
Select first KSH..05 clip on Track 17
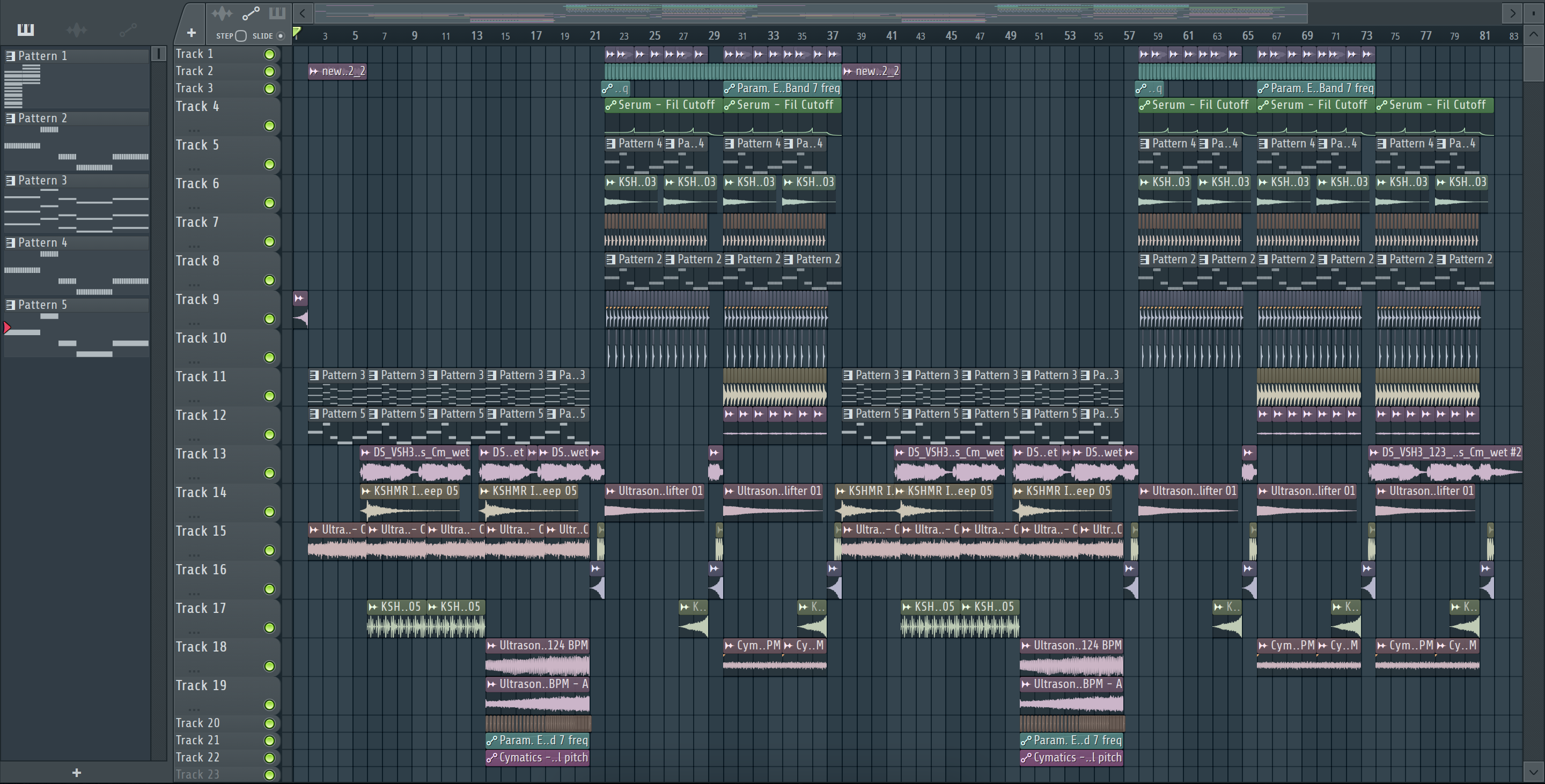tap(396, 619)
